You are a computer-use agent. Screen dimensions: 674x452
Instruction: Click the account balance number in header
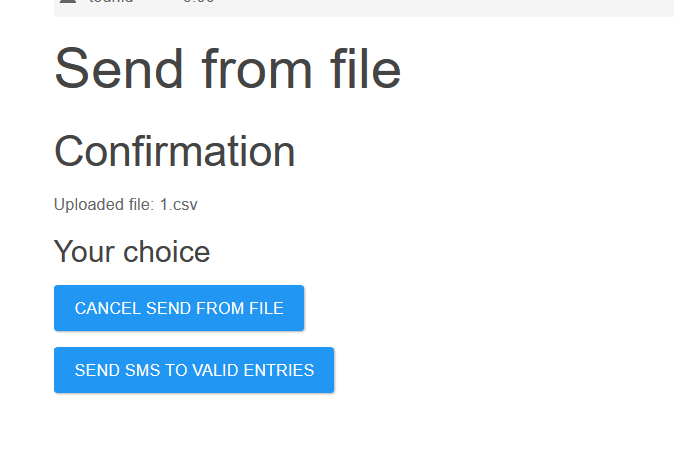[x=198, y=2]
